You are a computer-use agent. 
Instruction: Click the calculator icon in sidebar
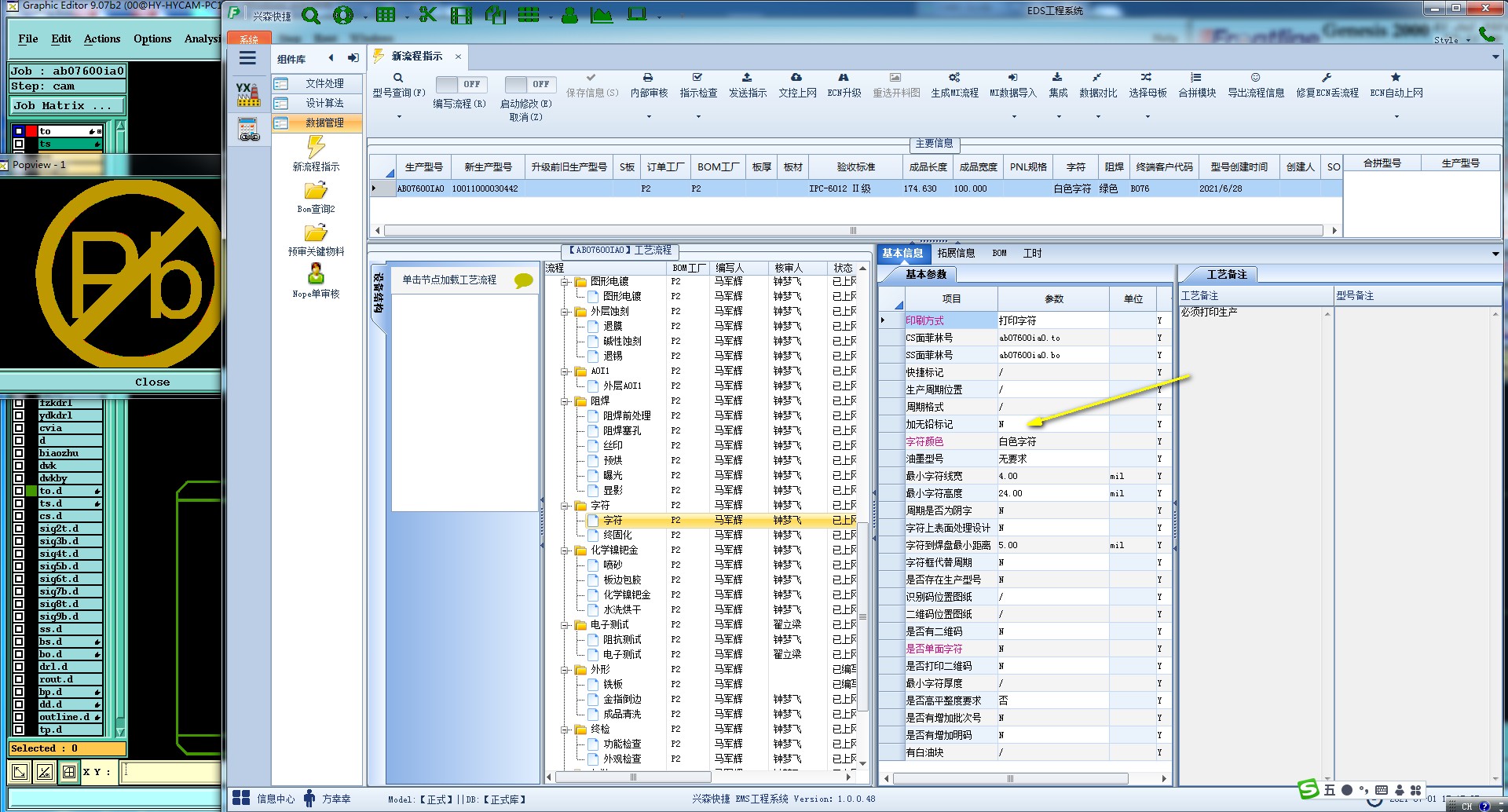click(x=248, y=129)
